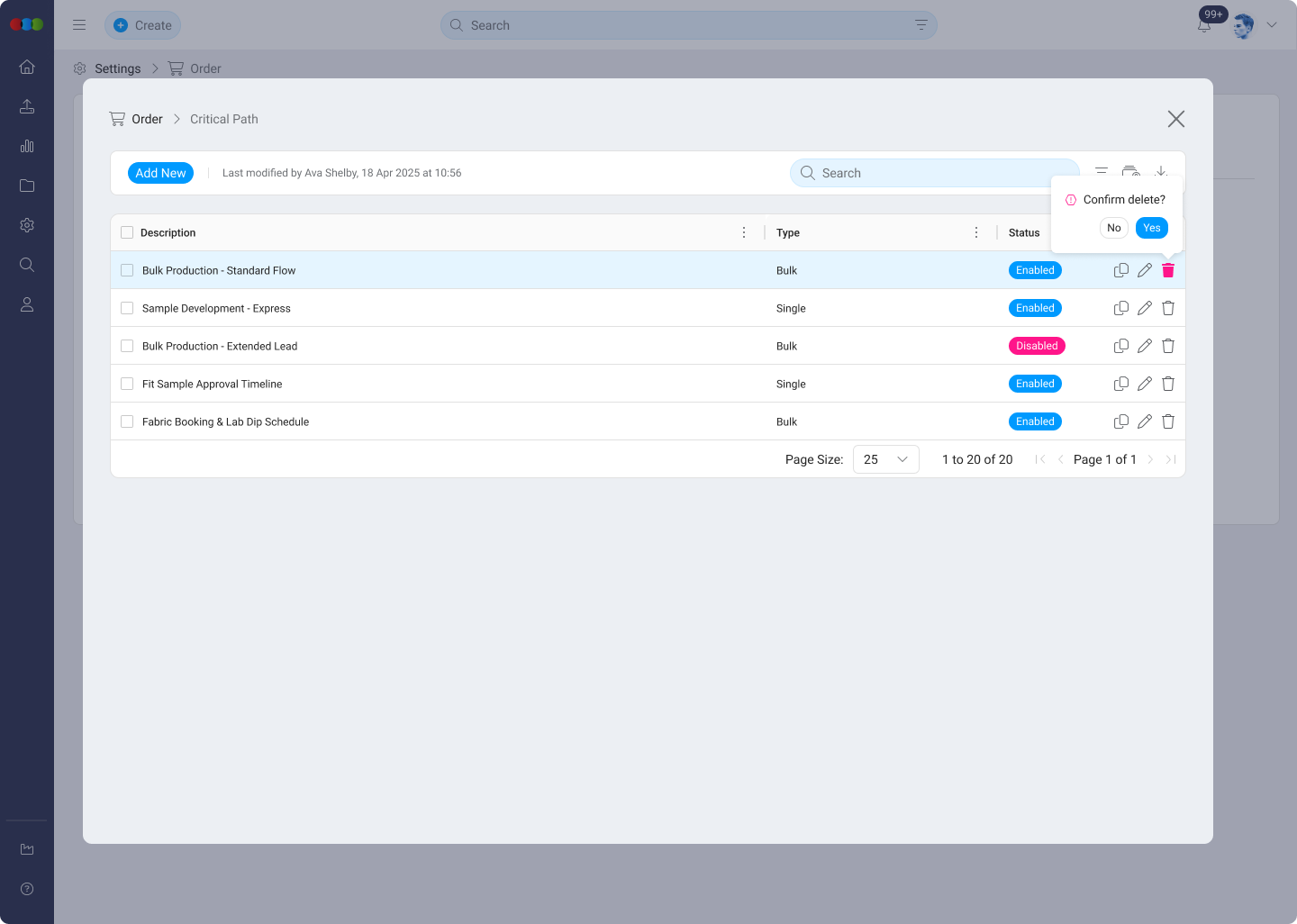Tick checkbox for Bulk Production - Standard Flow
1297x924 pixels.
127,270
